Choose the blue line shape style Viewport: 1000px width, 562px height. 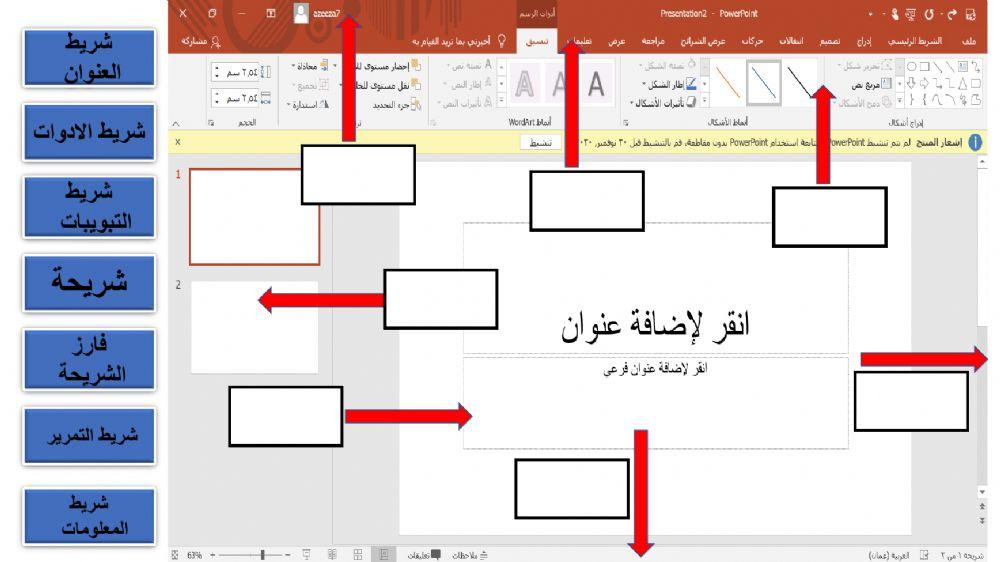[x=763, y=82]
